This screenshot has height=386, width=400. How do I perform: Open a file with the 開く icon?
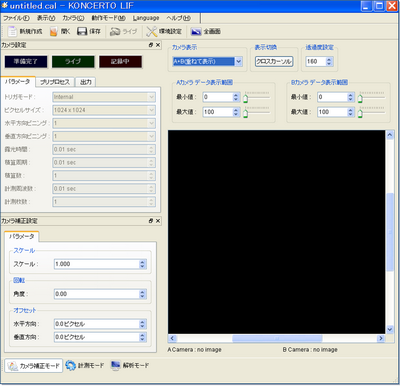pyautogui.click(x=54, y=32)
